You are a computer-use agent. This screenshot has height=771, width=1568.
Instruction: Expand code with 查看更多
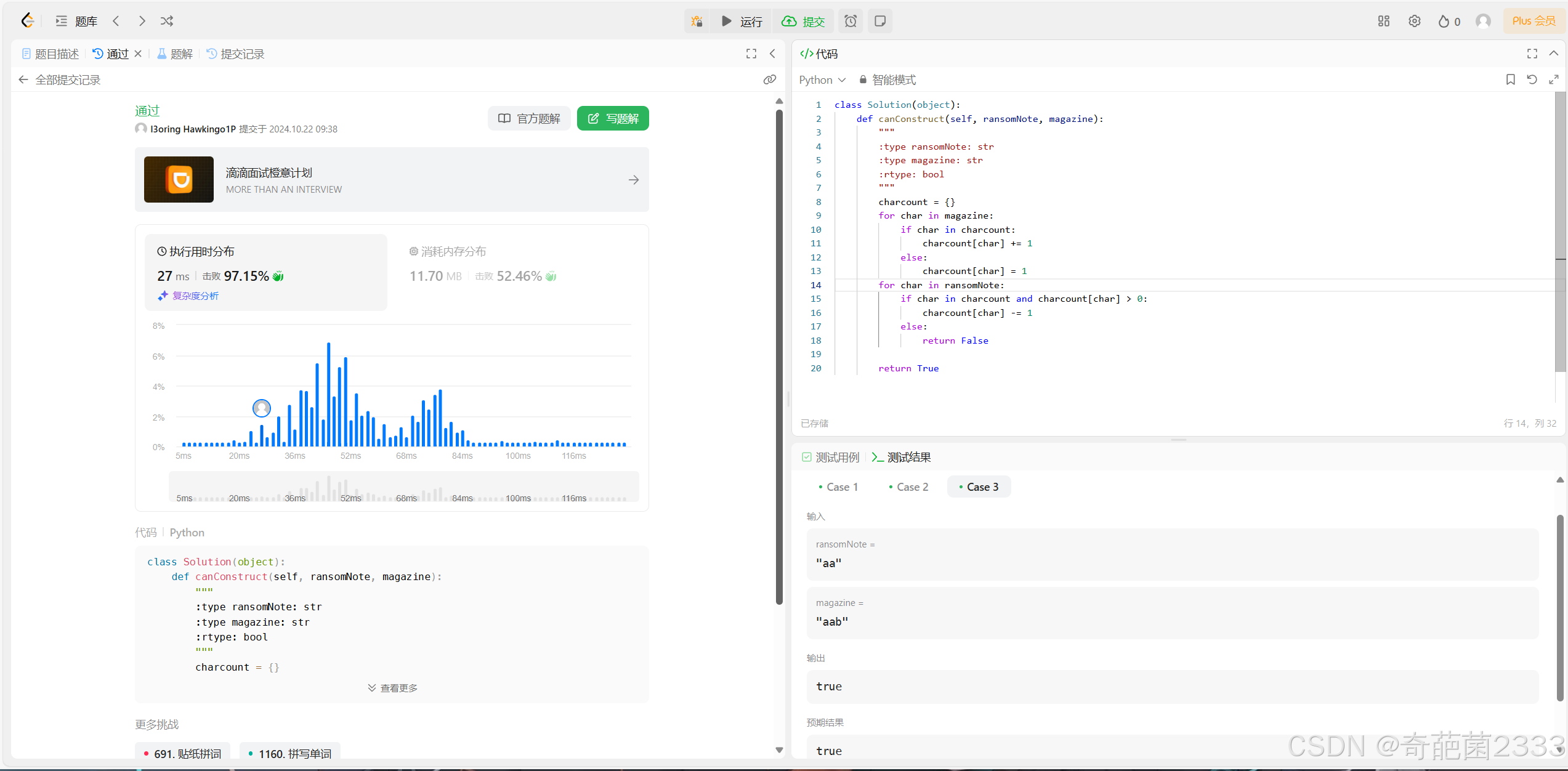392,688
